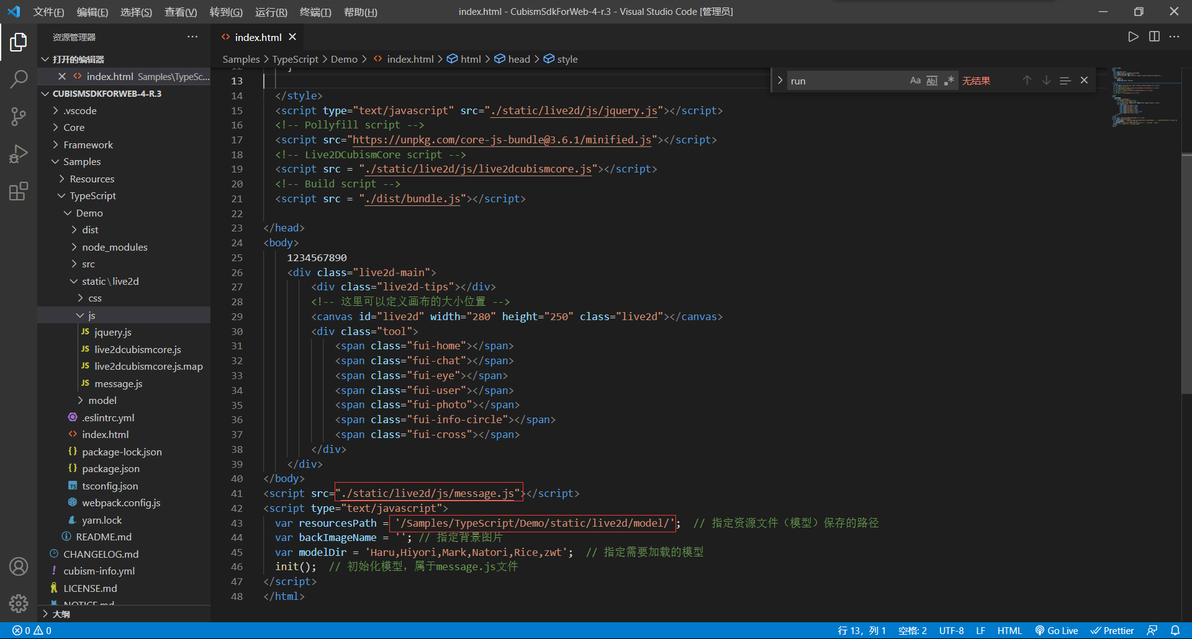Screen dimensions: 1192x639
Task: Click the head breadcrumb segment
Action: (x=512, y=59)
